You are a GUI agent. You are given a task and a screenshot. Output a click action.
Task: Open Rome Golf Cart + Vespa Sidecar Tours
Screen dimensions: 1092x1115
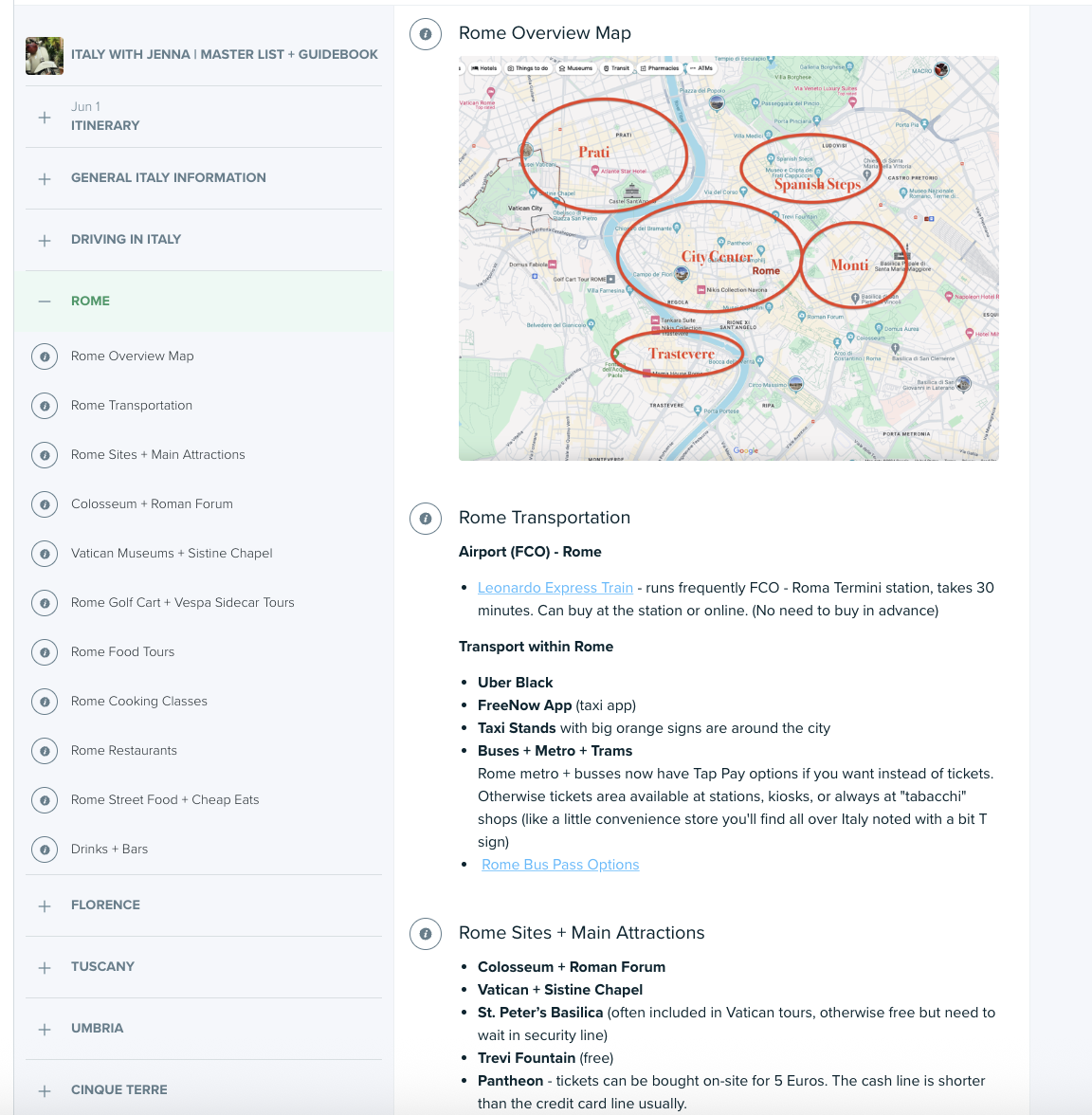[183, 602]
